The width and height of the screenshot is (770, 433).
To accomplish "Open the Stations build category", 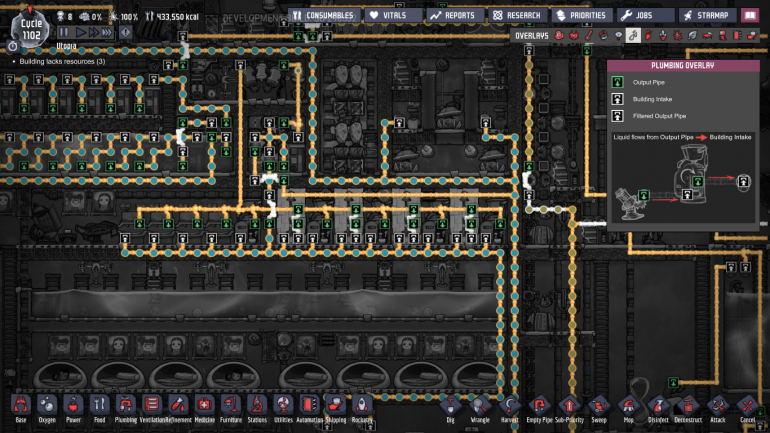I will click(x=257, y=408).
